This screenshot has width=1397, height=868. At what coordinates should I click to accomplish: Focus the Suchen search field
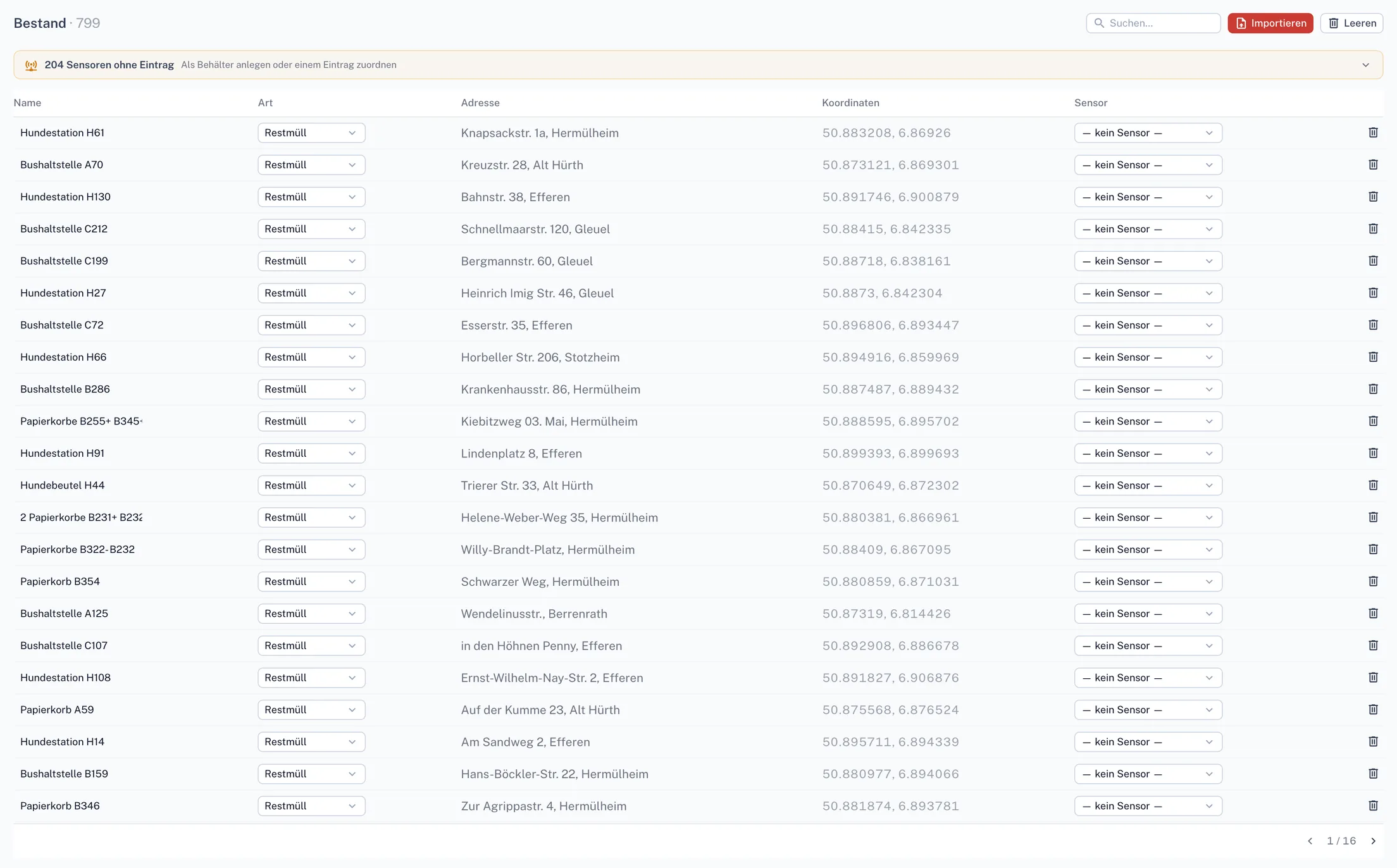pyautogui.click(x=1153, y=23)
